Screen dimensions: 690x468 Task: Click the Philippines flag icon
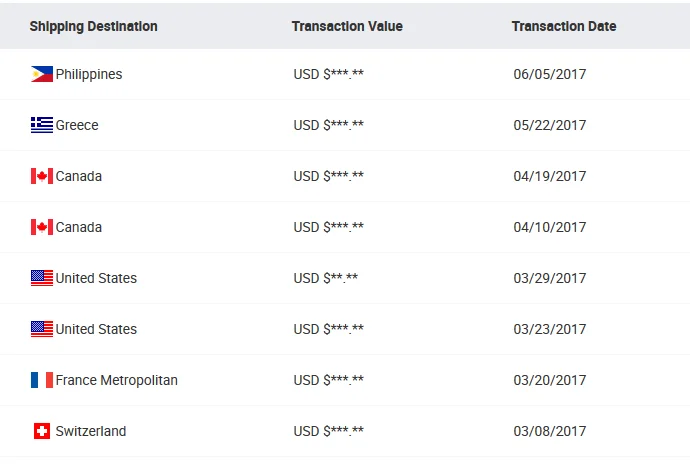tap(42, 74)
